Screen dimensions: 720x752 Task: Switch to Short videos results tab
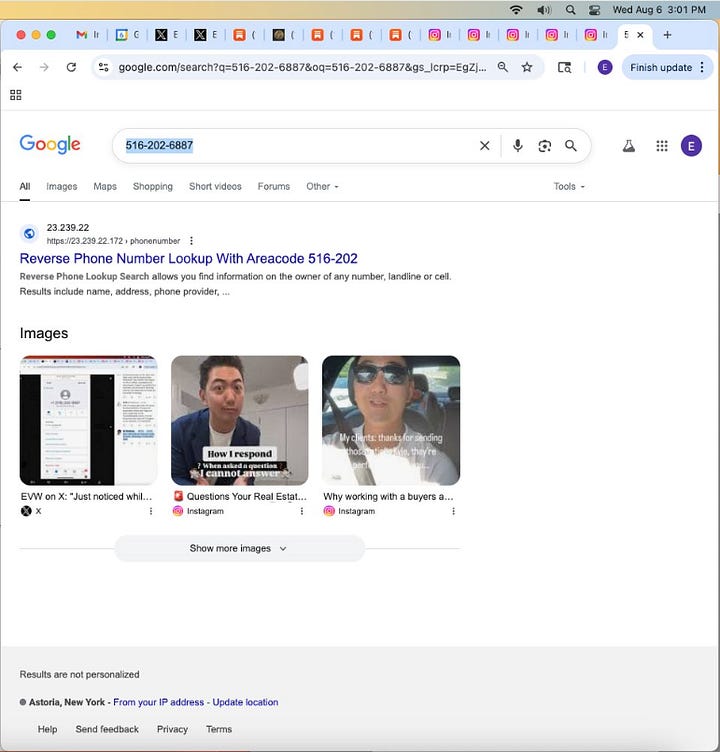pyautogui.click(x=215, y=187)
